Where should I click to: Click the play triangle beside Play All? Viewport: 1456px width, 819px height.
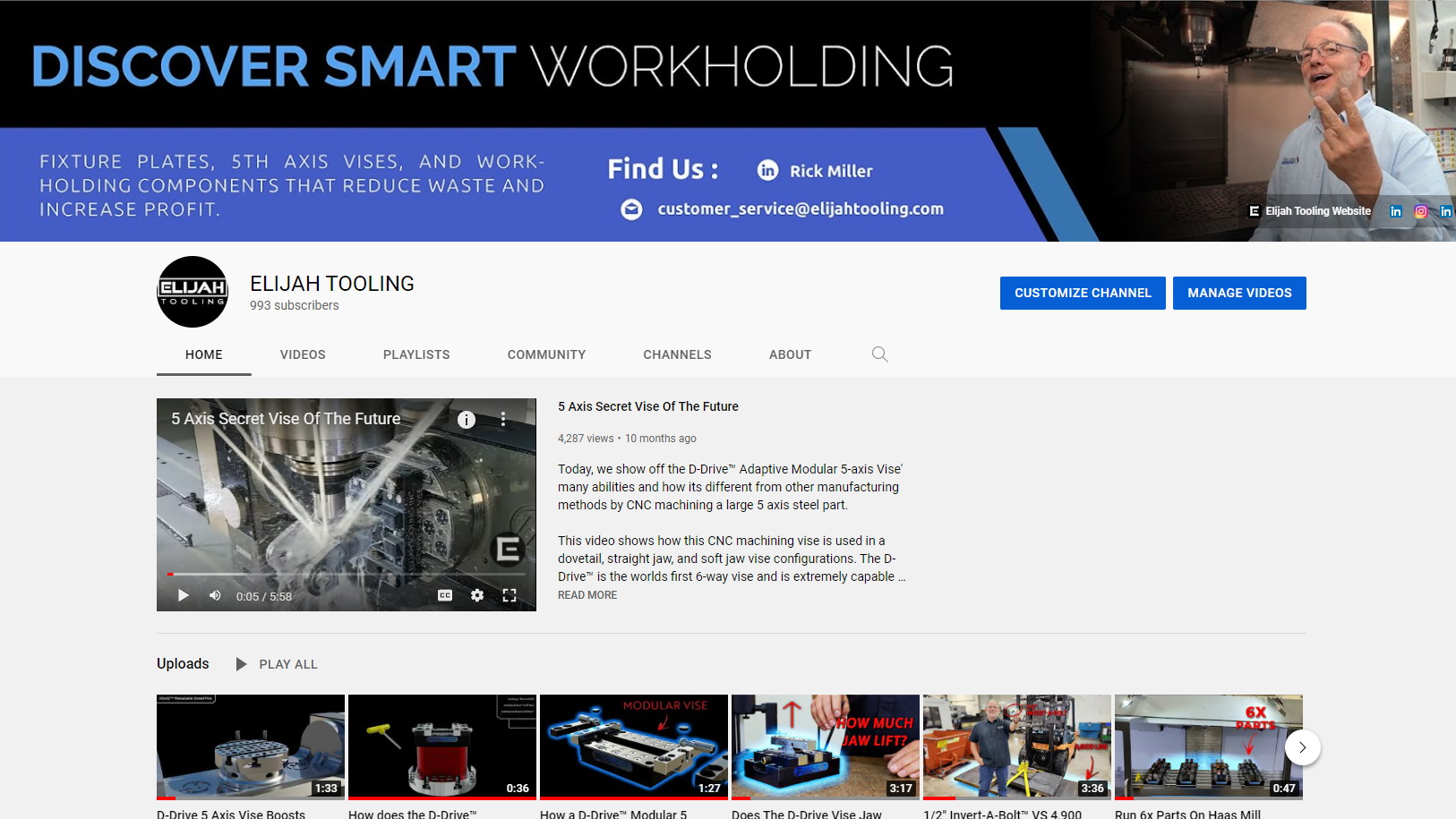pos(241,664)
